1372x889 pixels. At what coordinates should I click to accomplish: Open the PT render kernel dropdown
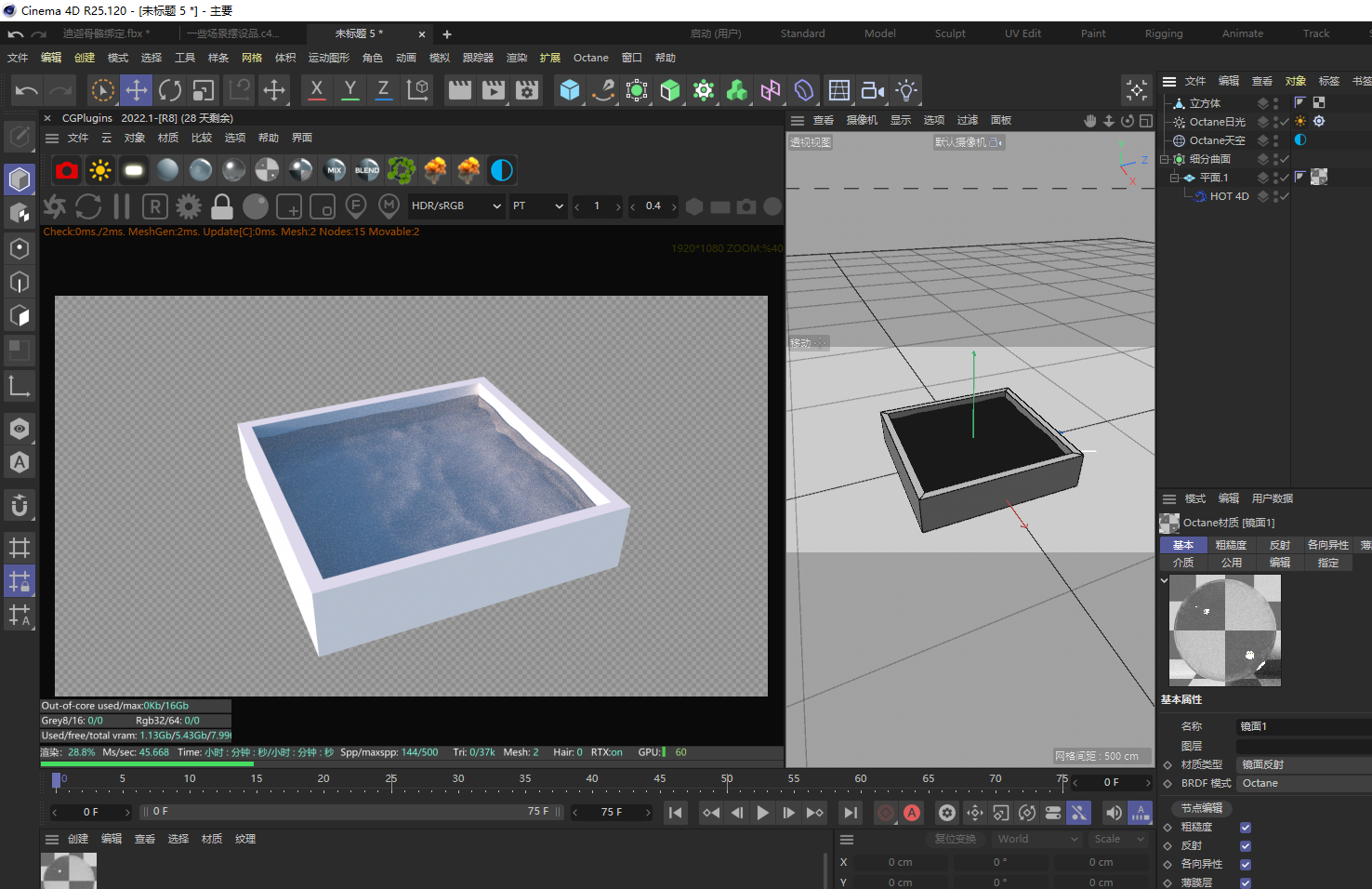[x=538, y=206]
